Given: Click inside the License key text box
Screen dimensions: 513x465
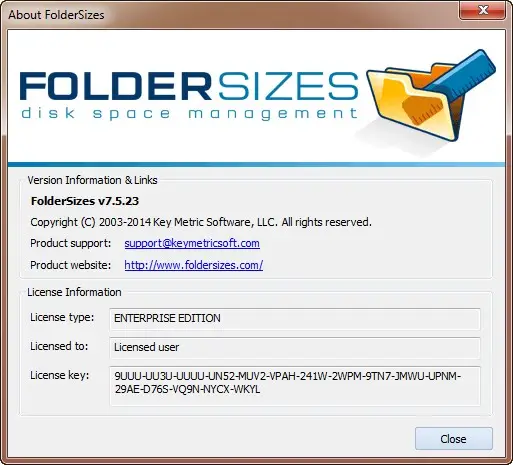Looking at the screenshot, I should (295, 386).
